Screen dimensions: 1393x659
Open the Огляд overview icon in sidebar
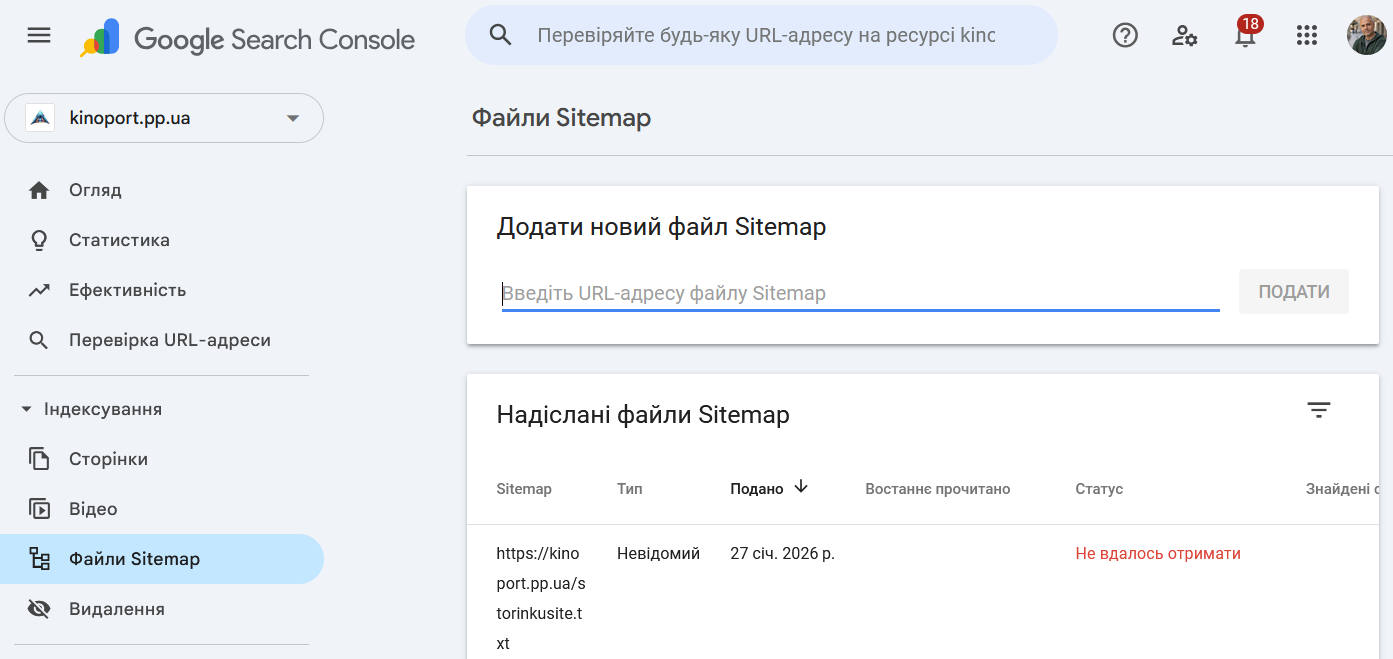38,189
